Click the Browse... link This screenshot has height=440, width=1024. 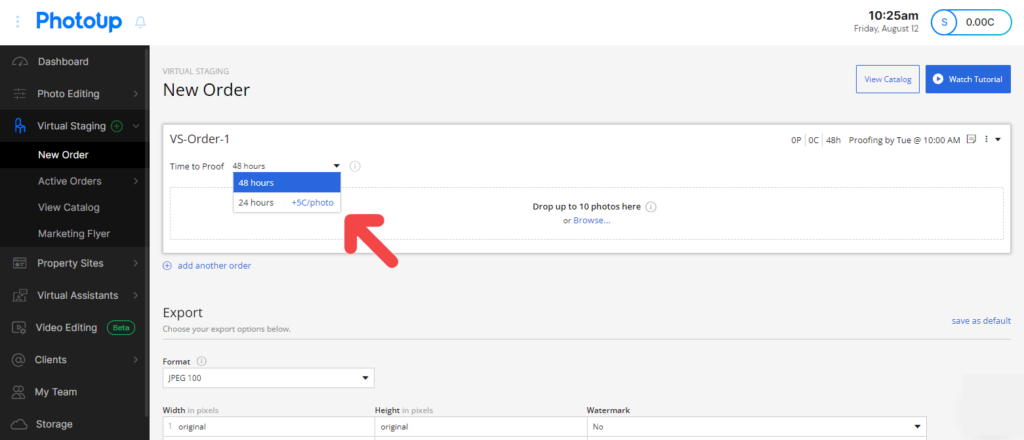(592, 221)
